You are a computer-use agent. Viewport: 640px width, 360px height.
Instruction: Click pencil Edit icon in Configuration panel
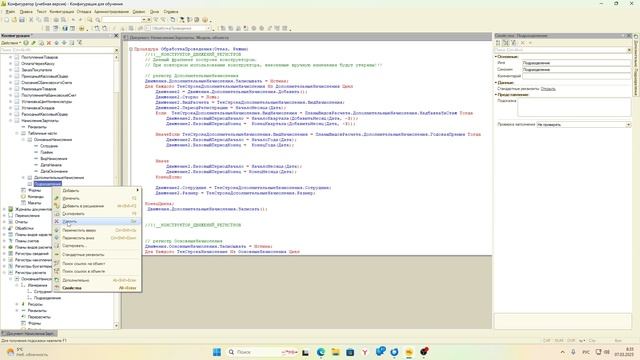click(33, 42)
